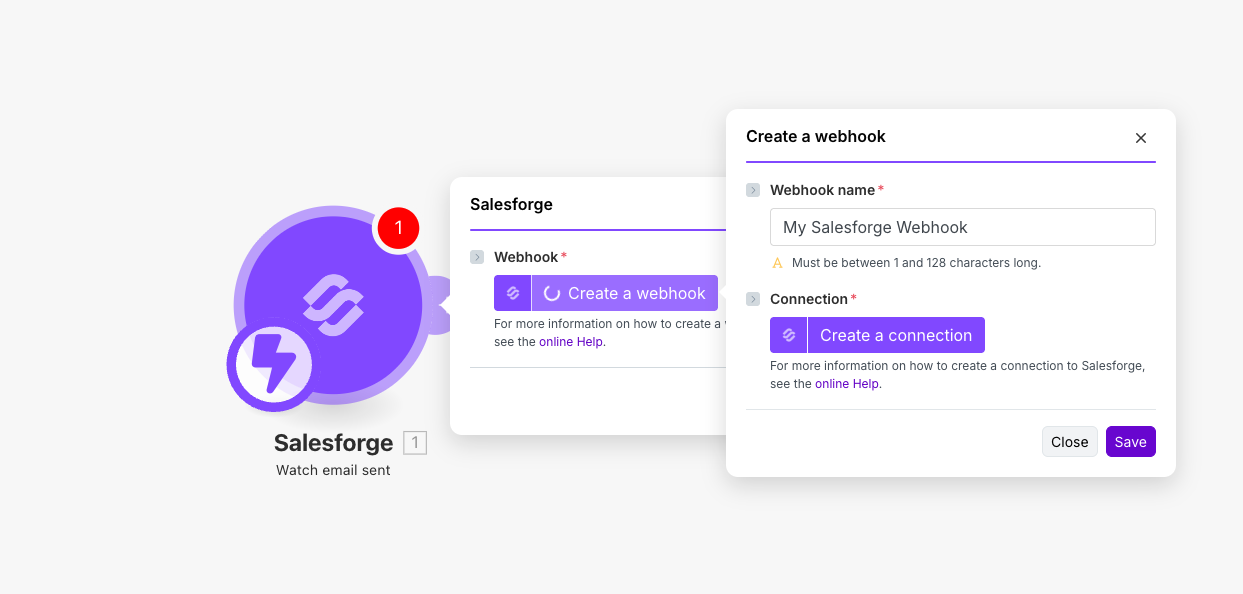Open online Help link under Connection
This screenshot has height=594, width=1243.
(x=848, y=383)
